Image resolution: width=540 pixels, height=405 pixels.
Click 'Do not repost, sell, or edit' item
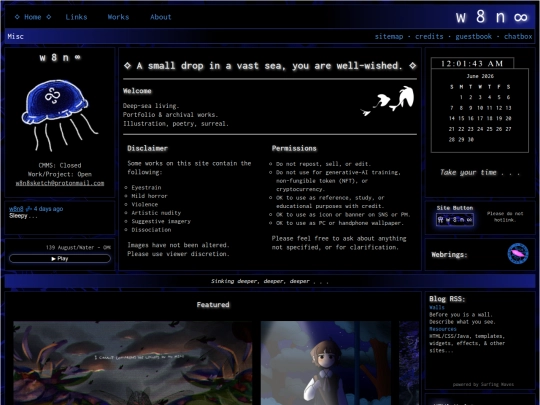tap(323, 164)
